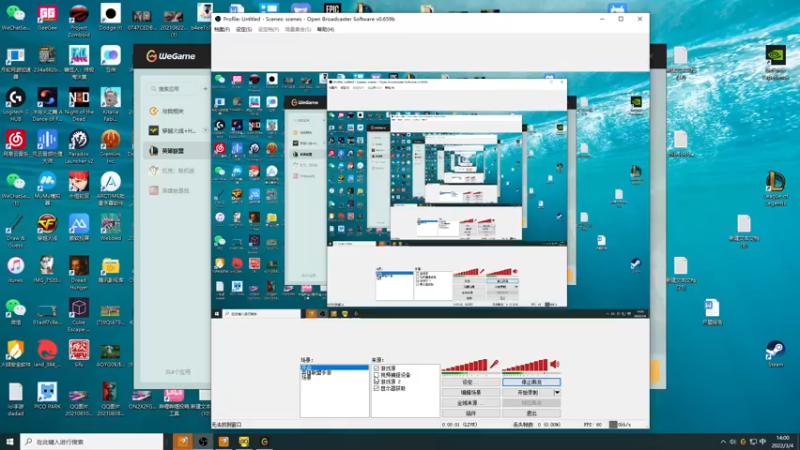This screenshot has width=800, height=450.
Task: Open the 档案(F) menu in OBS
Action: (222, 30)
